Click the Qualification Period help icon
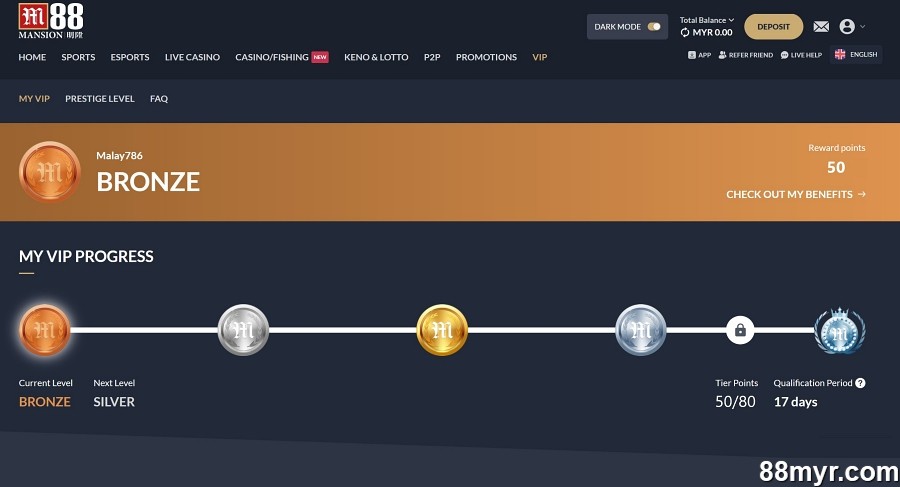900x487 pixels. coord(860,383)
